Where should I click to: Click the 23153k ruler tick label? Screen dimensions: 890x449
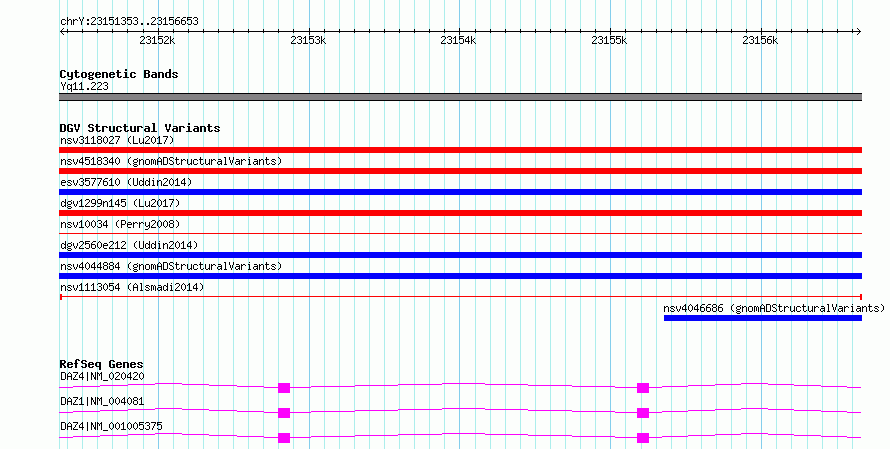[308, 40]
